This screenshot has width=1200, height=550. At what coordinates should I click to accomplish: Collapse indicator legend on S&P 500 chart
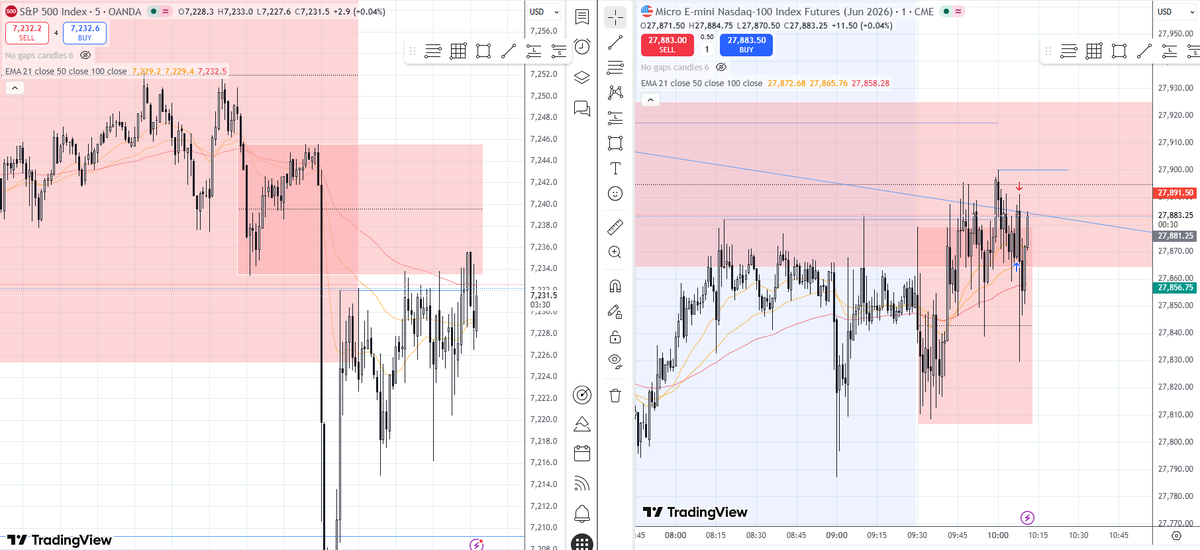click(x=15, y=88)
